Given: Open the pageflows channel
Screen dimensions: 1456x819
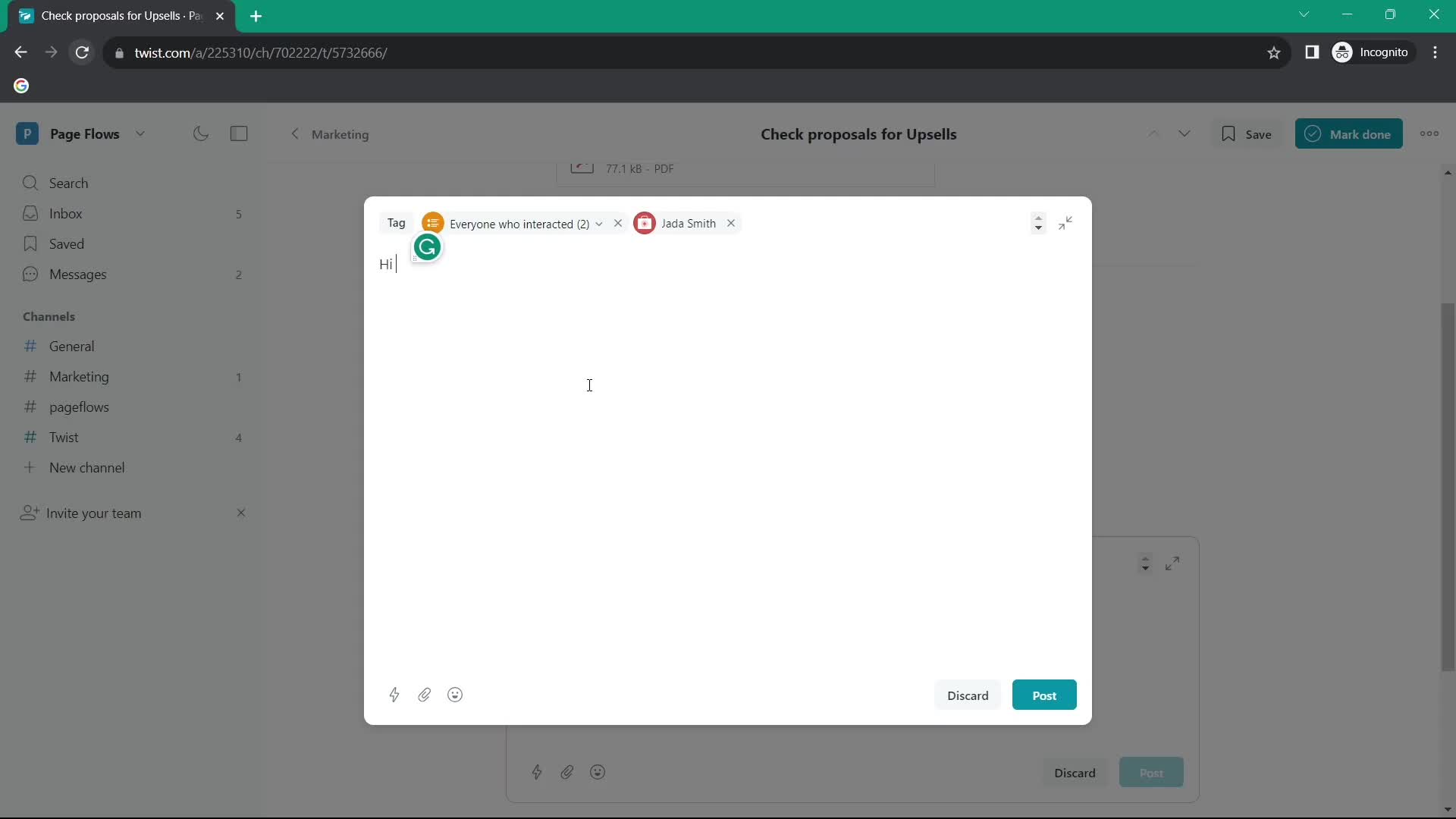Looking at the screenshot, I should point(78,406).
